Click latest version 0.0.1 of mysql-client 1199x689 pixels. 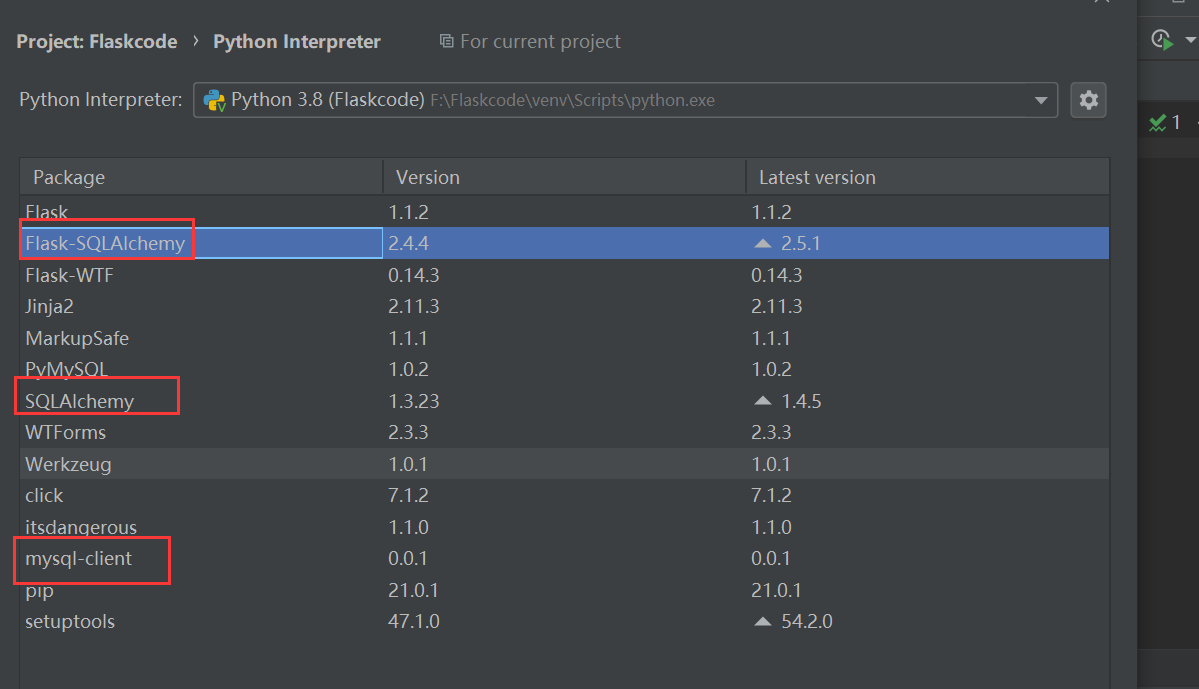pyautogui.click(x=771, y=558)
